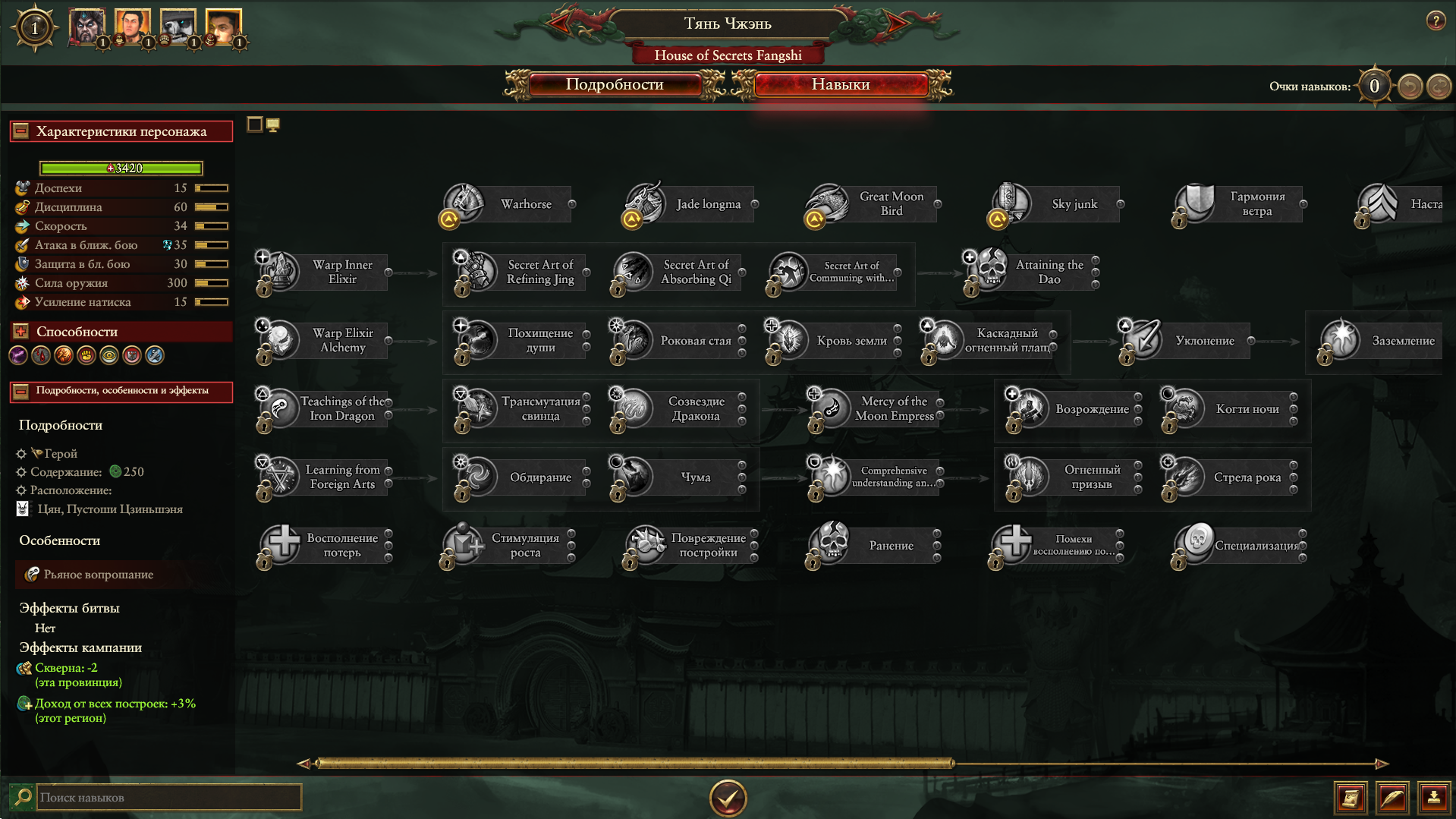The height and width of the screenshot is (819, 1456).
Task: Collapse Подробности, особенности и эффекты section
Action: 21,391
